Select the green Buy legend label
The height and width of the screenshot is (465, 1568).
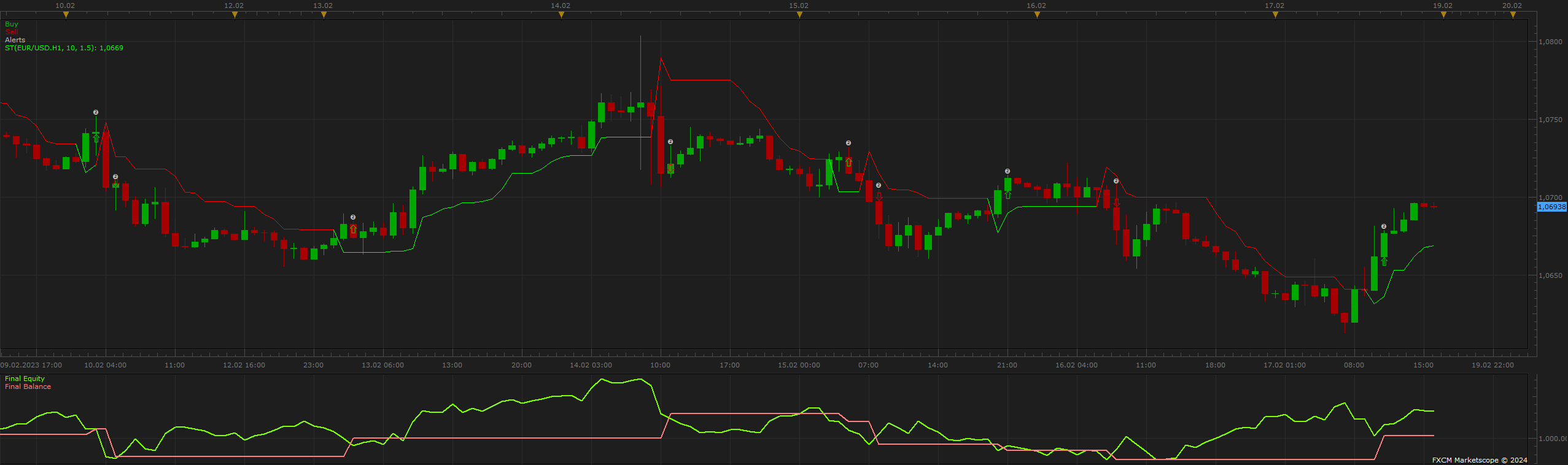(12, 24)
